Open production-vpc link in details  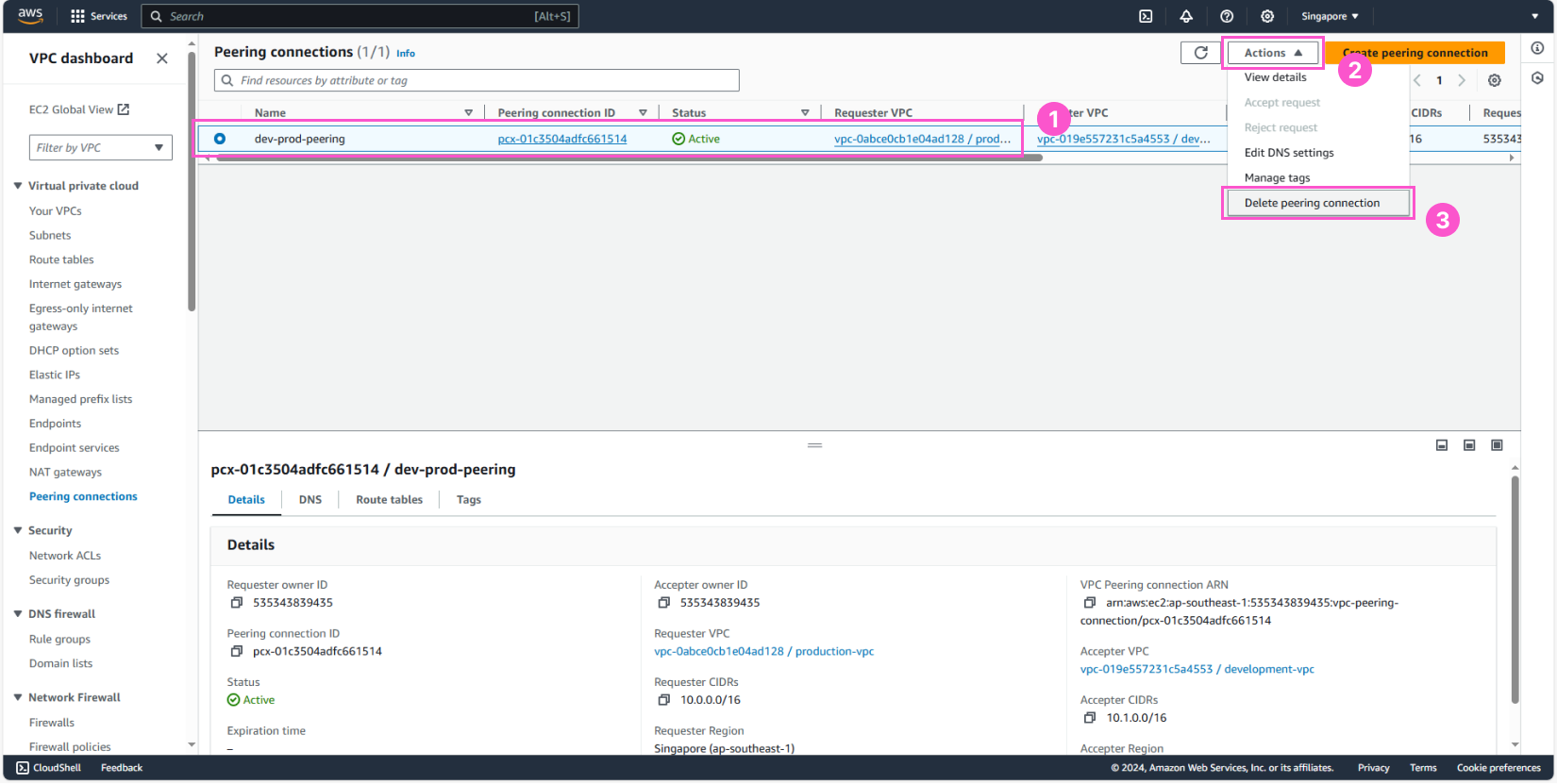coord(764,652)
